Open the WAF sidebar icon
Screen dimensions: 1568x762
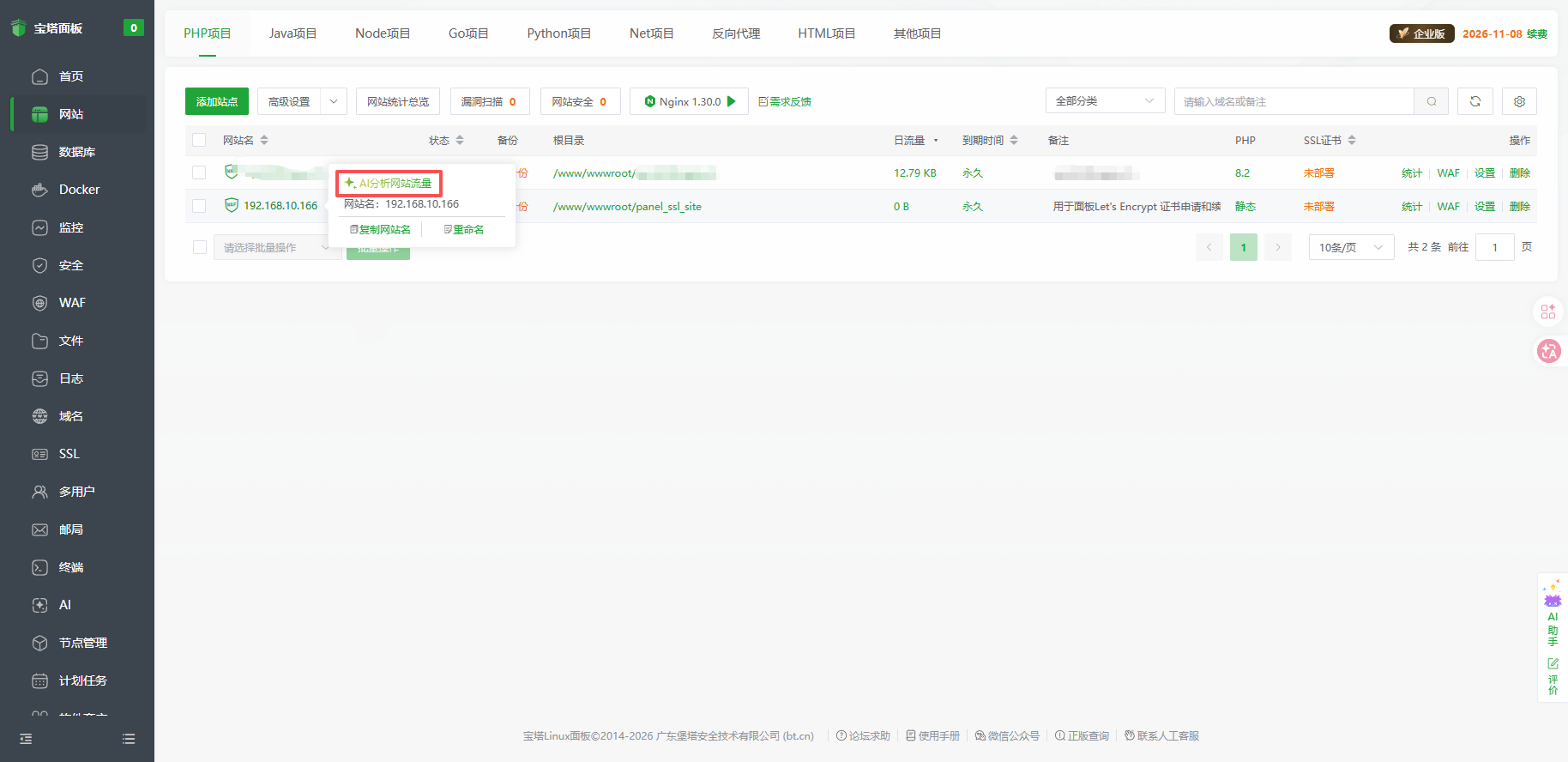click(x=39, y=303)
